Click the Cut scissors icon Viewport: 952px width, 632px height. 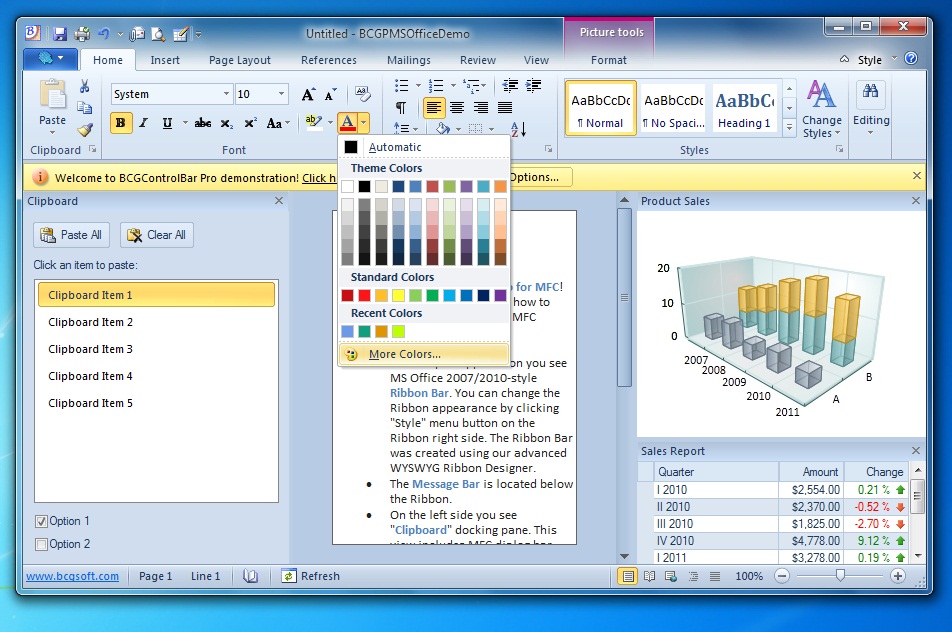[x=85, y=87]
